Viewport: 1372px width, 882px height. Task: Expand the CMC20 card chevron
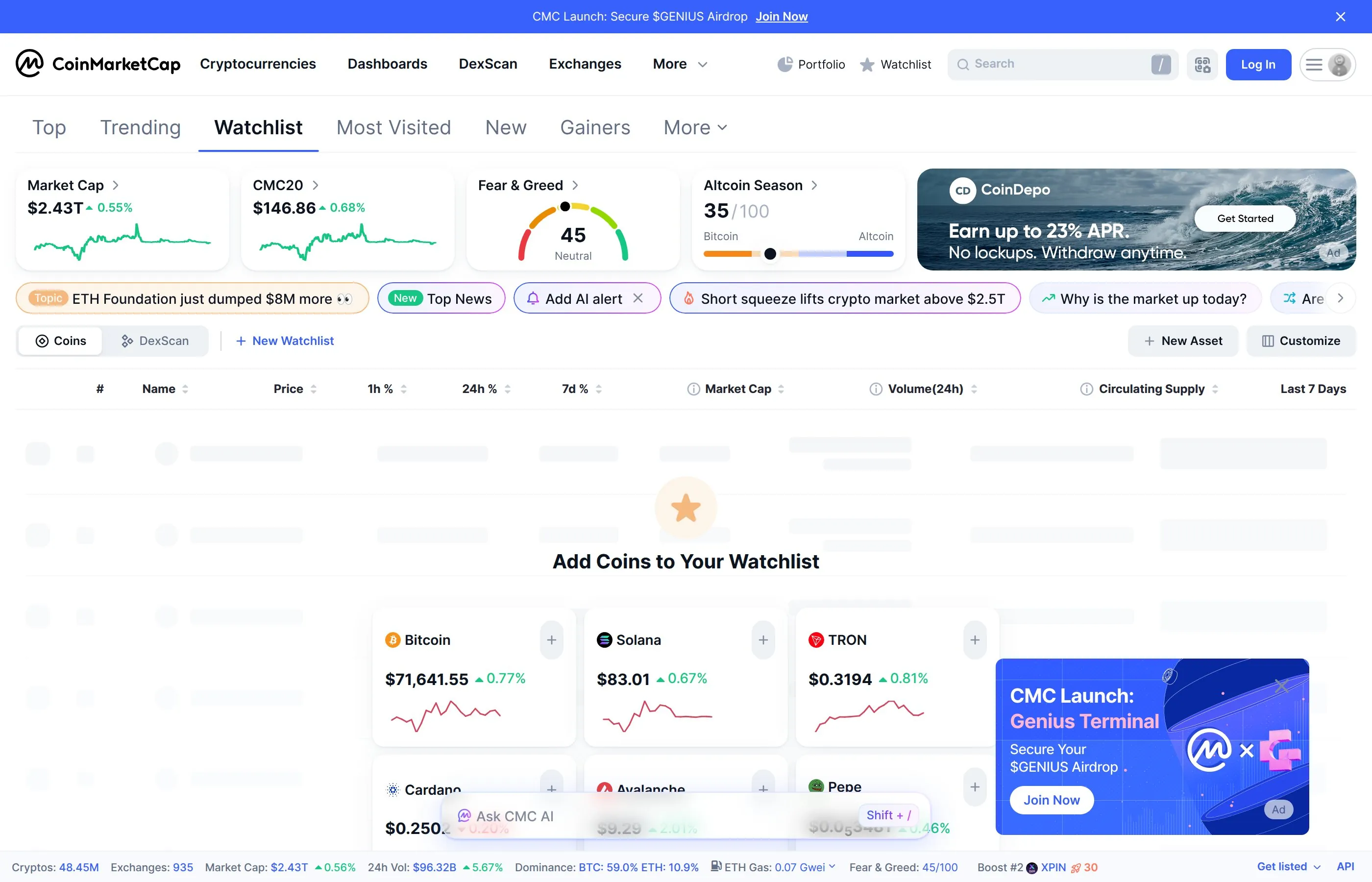[x=315, y=185]
